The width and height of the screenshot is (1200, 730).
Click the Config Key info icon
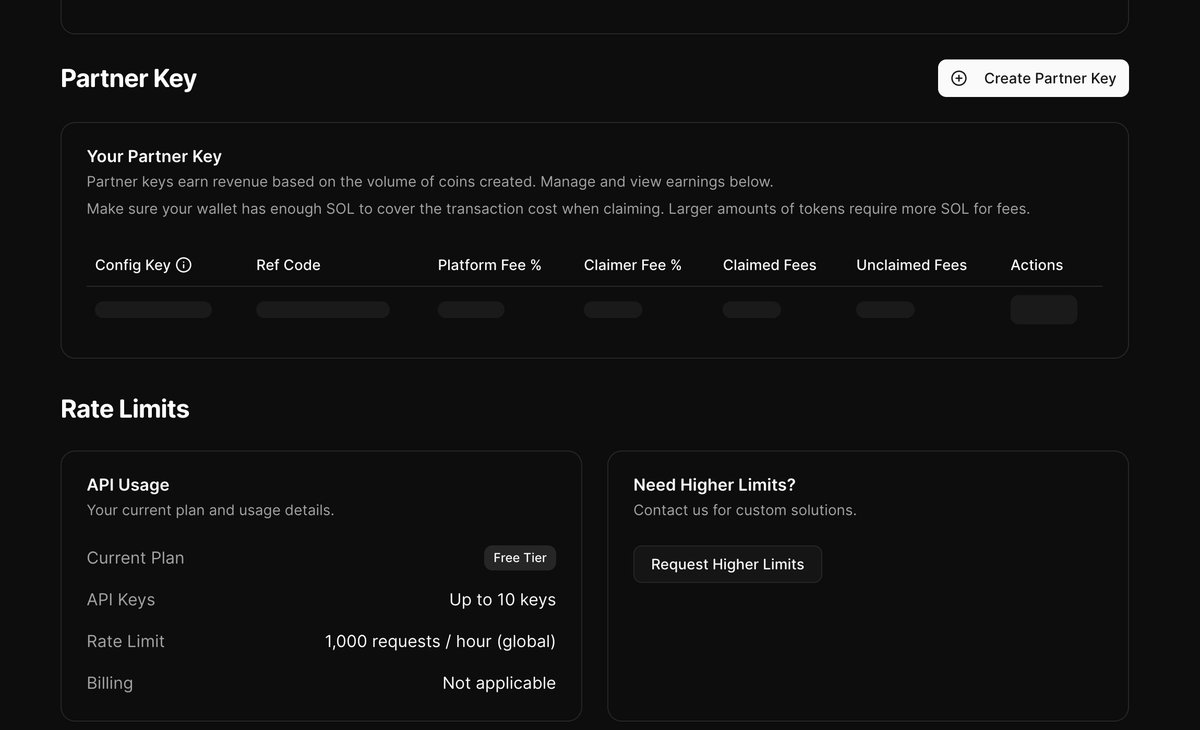coord(184,264)
